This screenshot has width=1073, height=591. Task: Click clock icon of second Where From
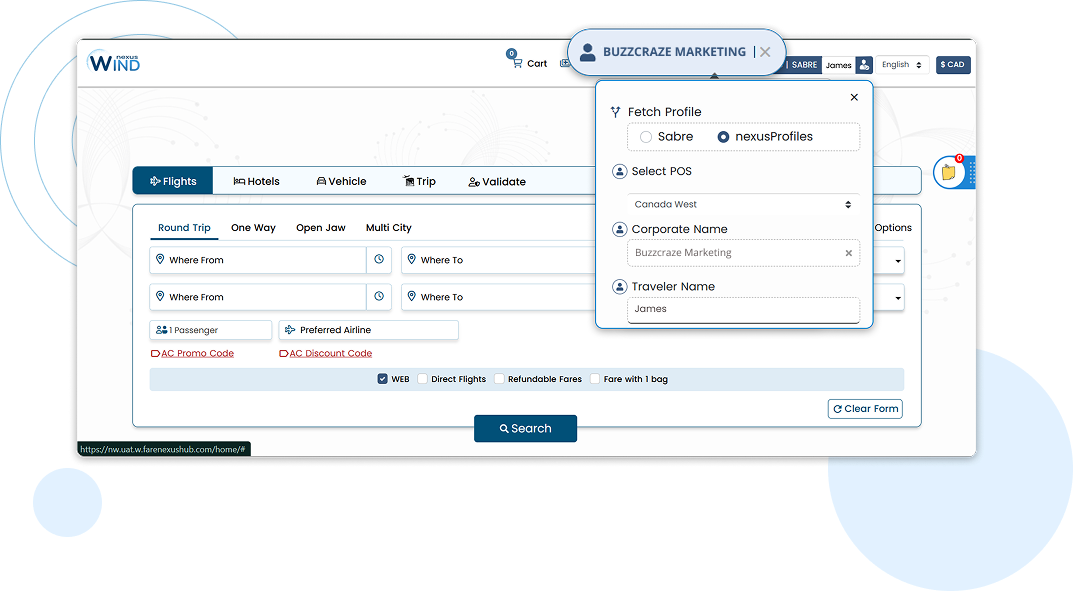pyautogui.click(x=379, y=297)
